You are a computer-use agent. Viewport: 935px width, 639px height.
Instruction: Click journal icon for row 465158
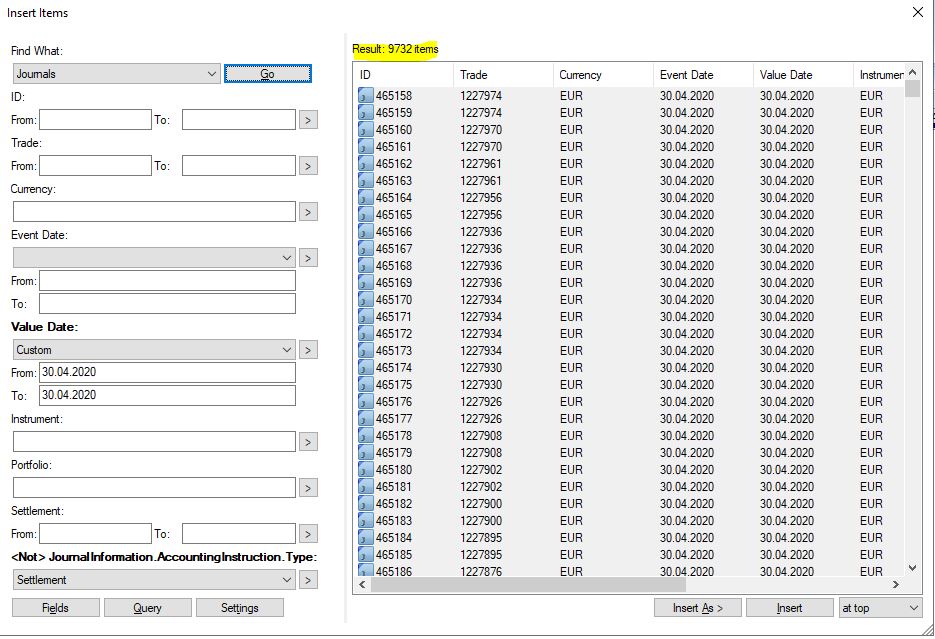[x=366, y=95]
